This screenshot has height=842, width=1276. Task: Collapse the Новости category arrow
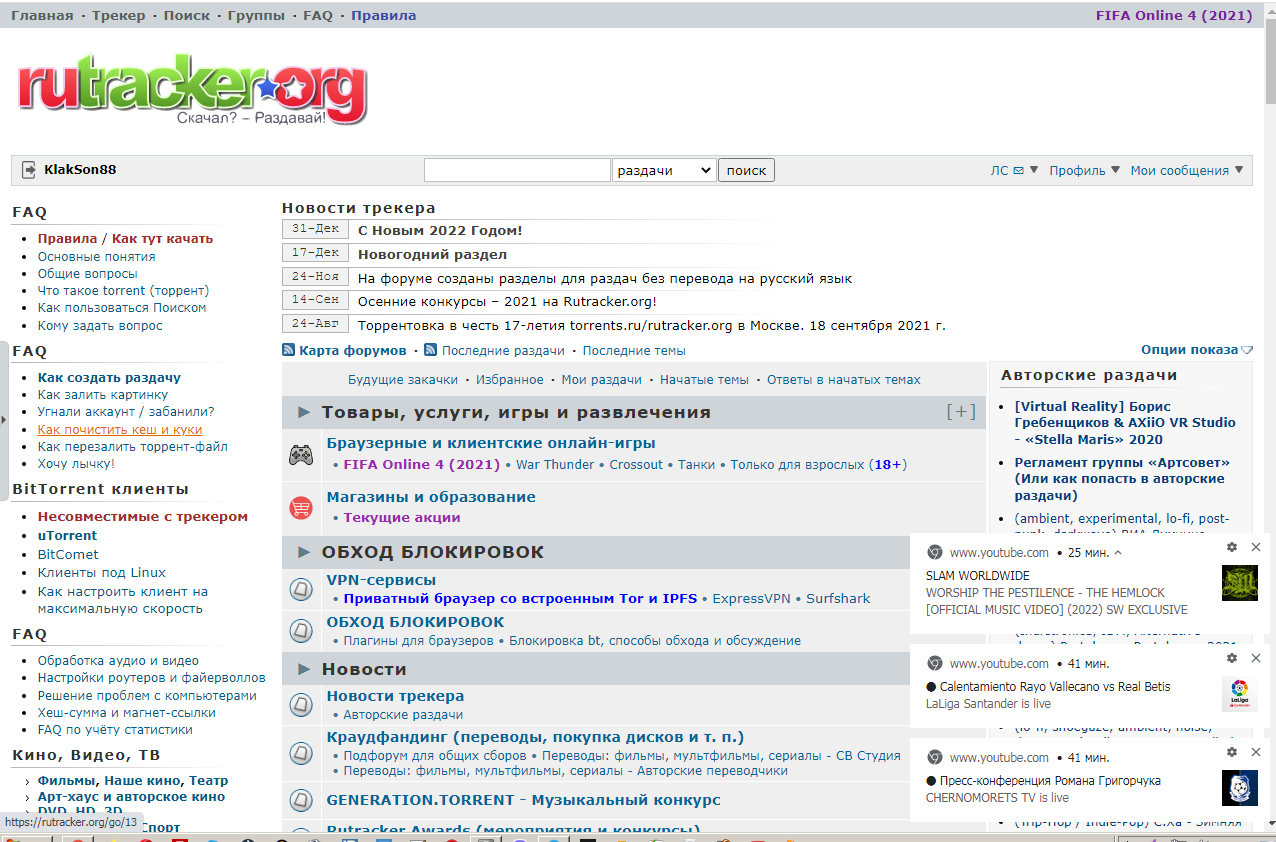pyautogui.click(x=304, y=669)
